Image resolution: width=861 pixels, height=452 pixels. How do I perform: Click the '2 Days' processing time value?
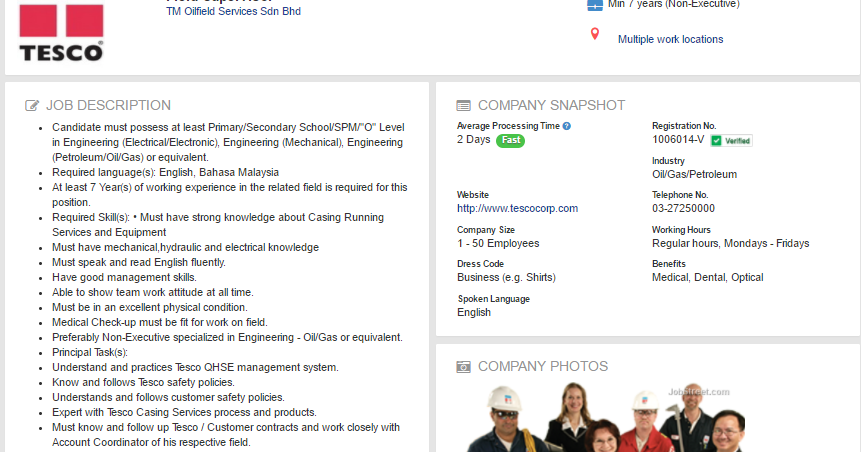(473, 139)
